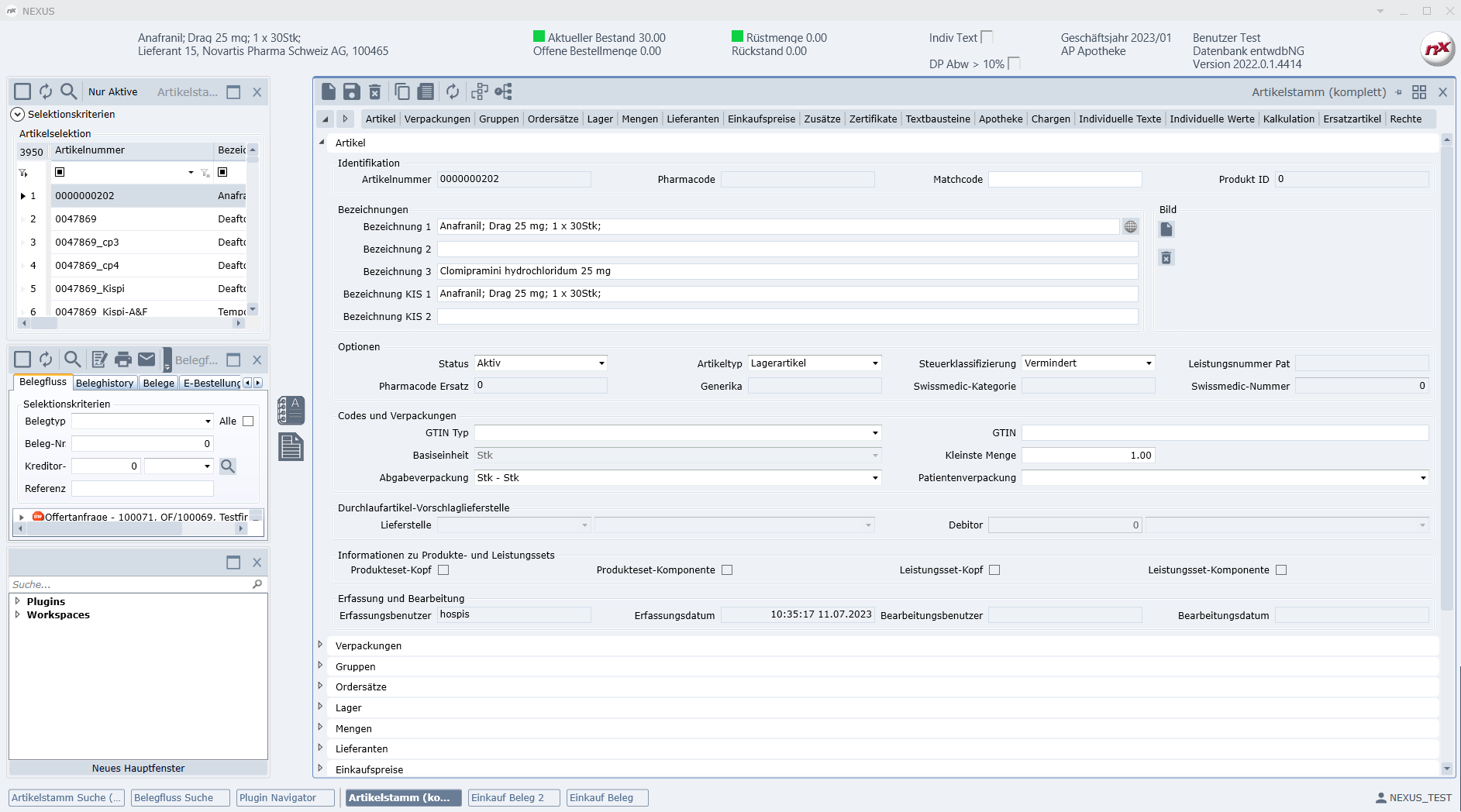The height and width of the screenshot is (812, 1461).
Task: Refresh the Artikelselektion panel
Action: pos(46,91)
